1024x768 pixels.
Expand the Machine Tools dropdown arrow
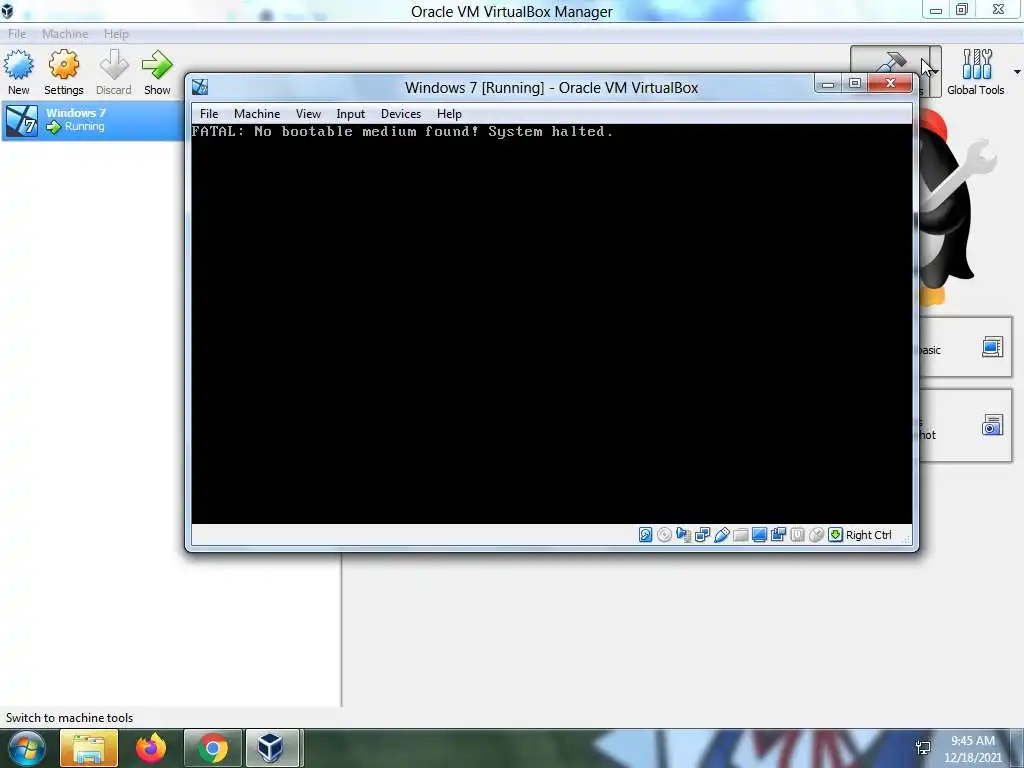coord(935,71)
